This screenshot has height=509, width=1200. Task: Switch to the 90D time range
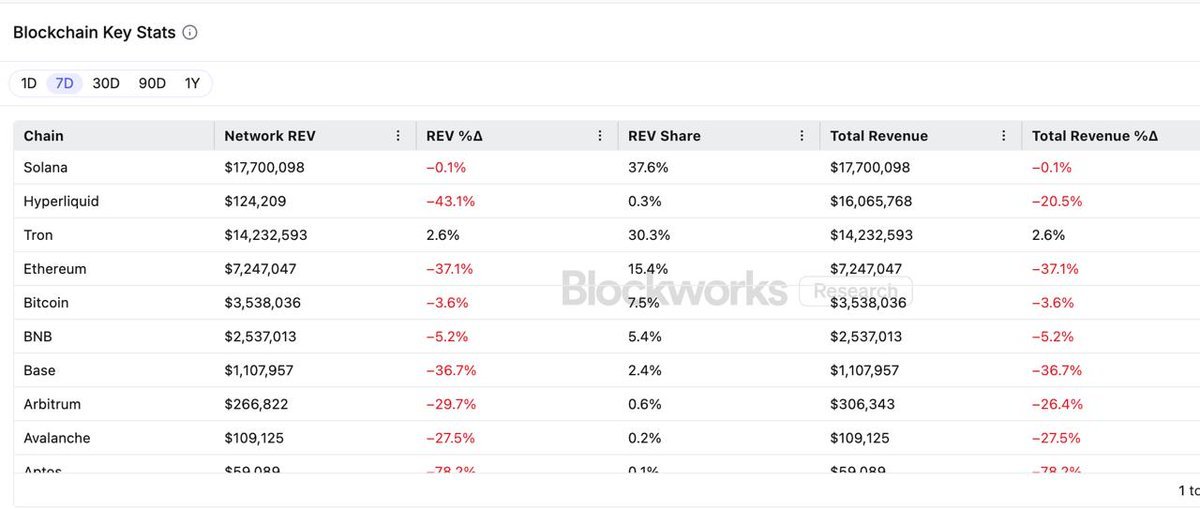coord(152,83)
